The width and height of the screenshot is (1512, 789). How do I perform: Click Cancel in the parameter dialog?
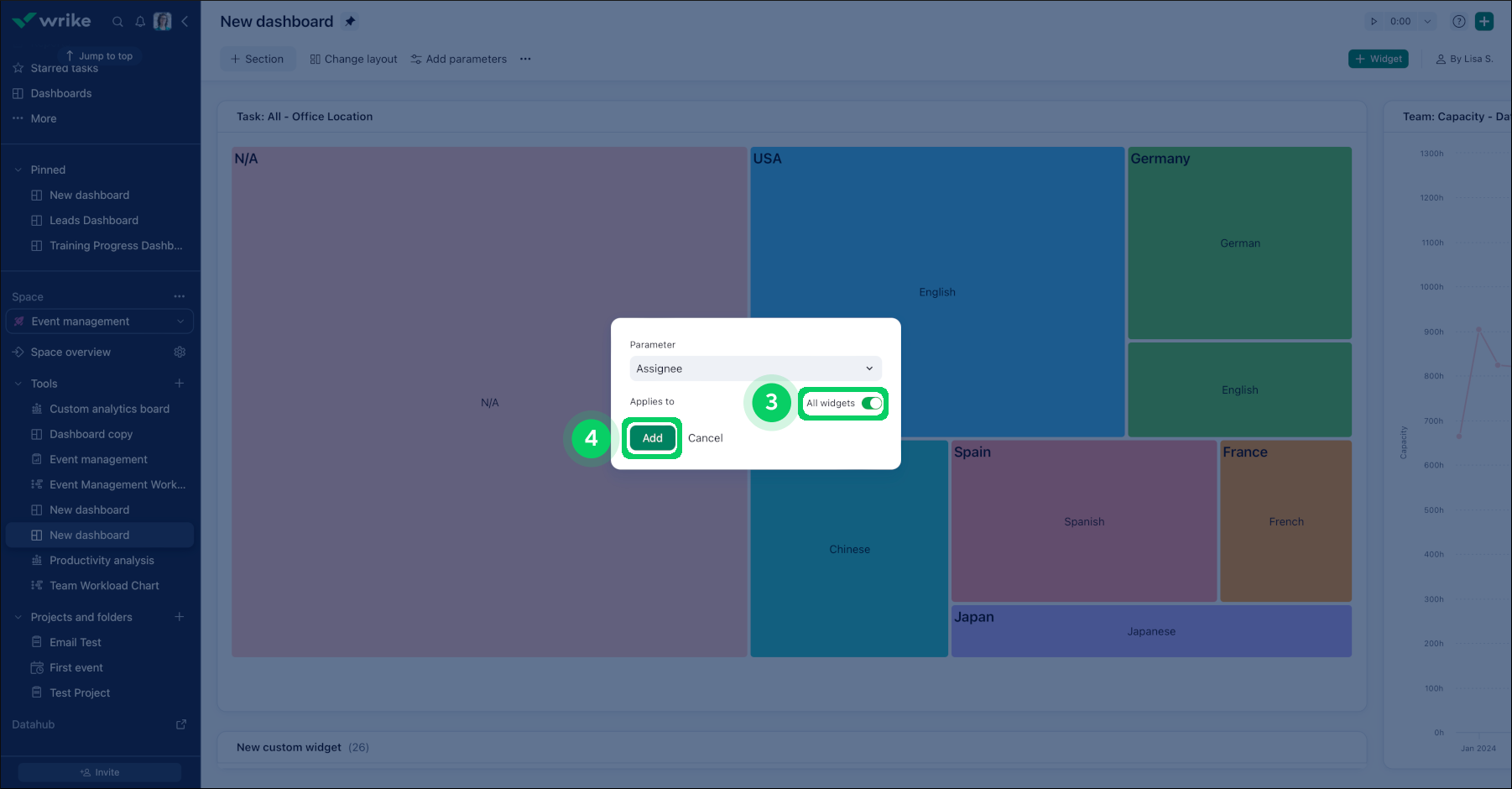[x=705, y=438]
